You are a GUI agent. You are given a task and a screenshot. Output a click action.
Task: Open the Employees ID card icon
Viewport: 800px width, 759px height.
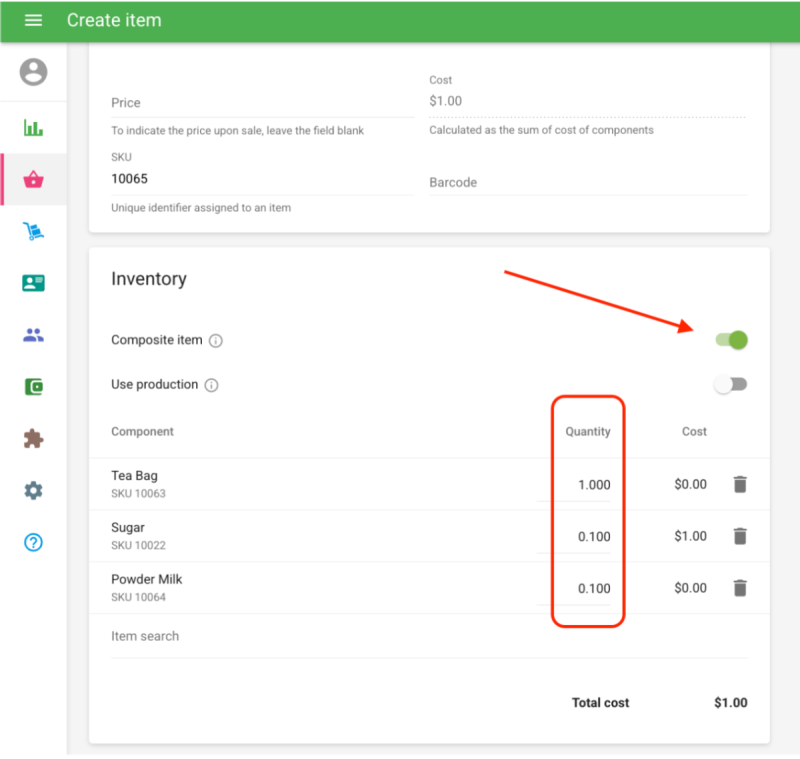(34, 283)
